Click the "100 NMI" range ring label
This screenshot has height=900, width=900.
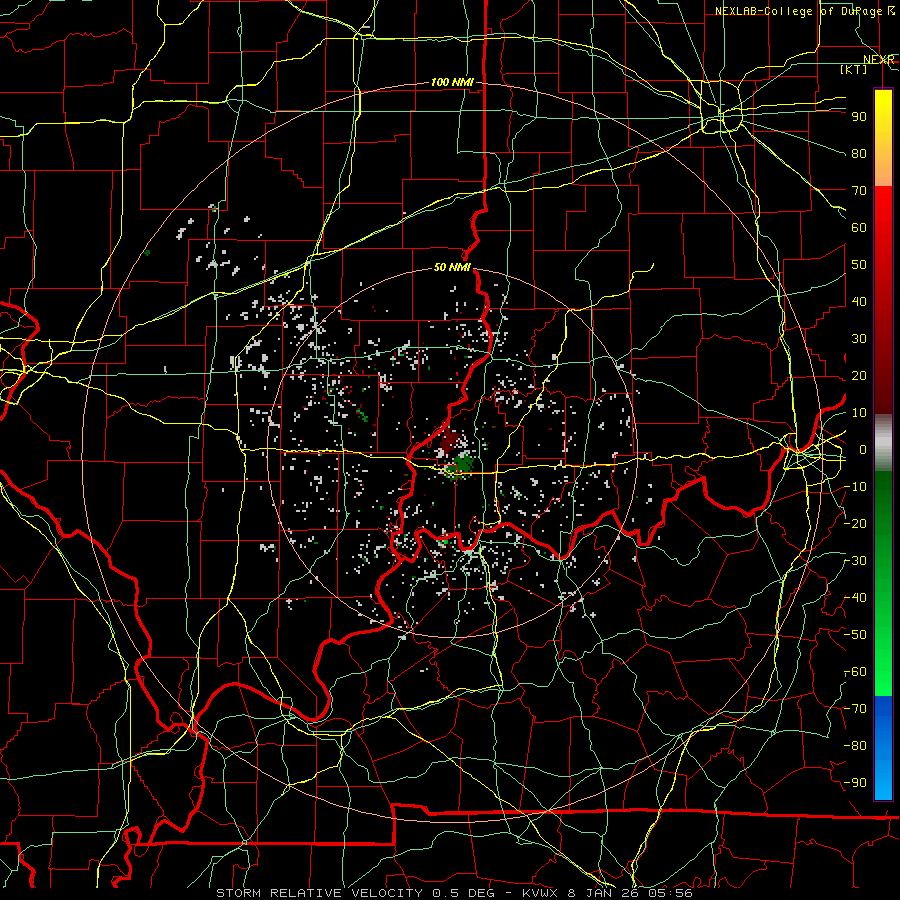pos(452,82)
